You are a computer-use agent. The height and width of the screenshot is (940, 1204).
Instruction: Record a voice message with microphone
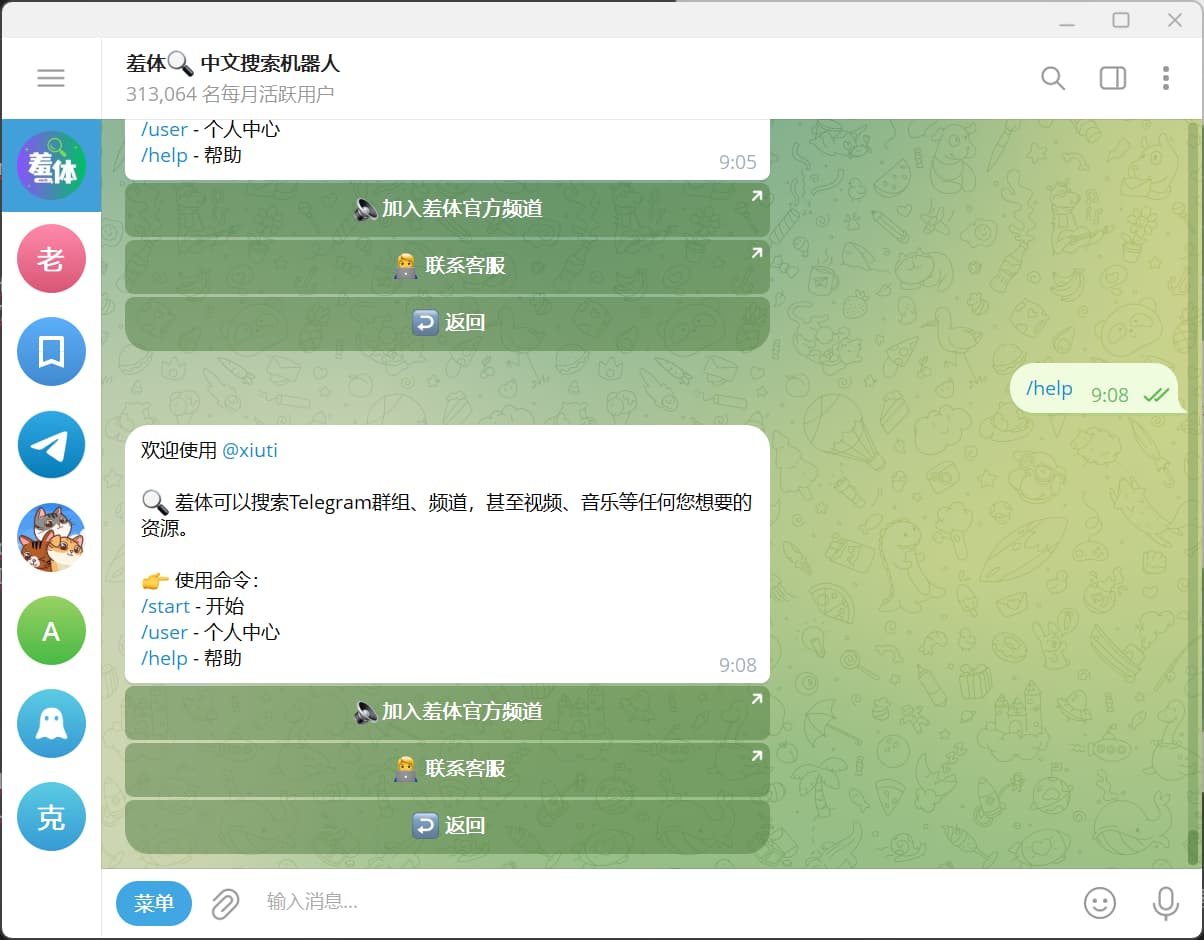1164,903
